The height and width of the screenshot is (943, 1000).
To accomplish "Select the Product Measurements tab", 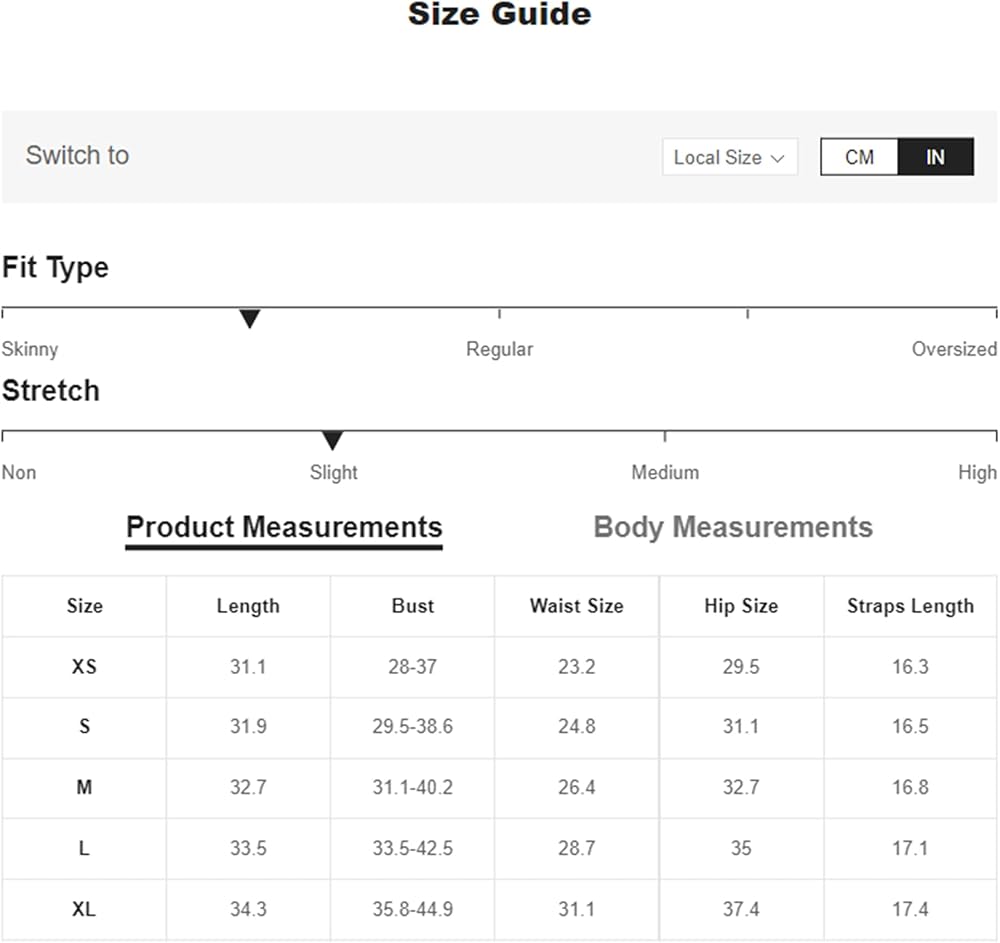I will click(x=284, y=527).
